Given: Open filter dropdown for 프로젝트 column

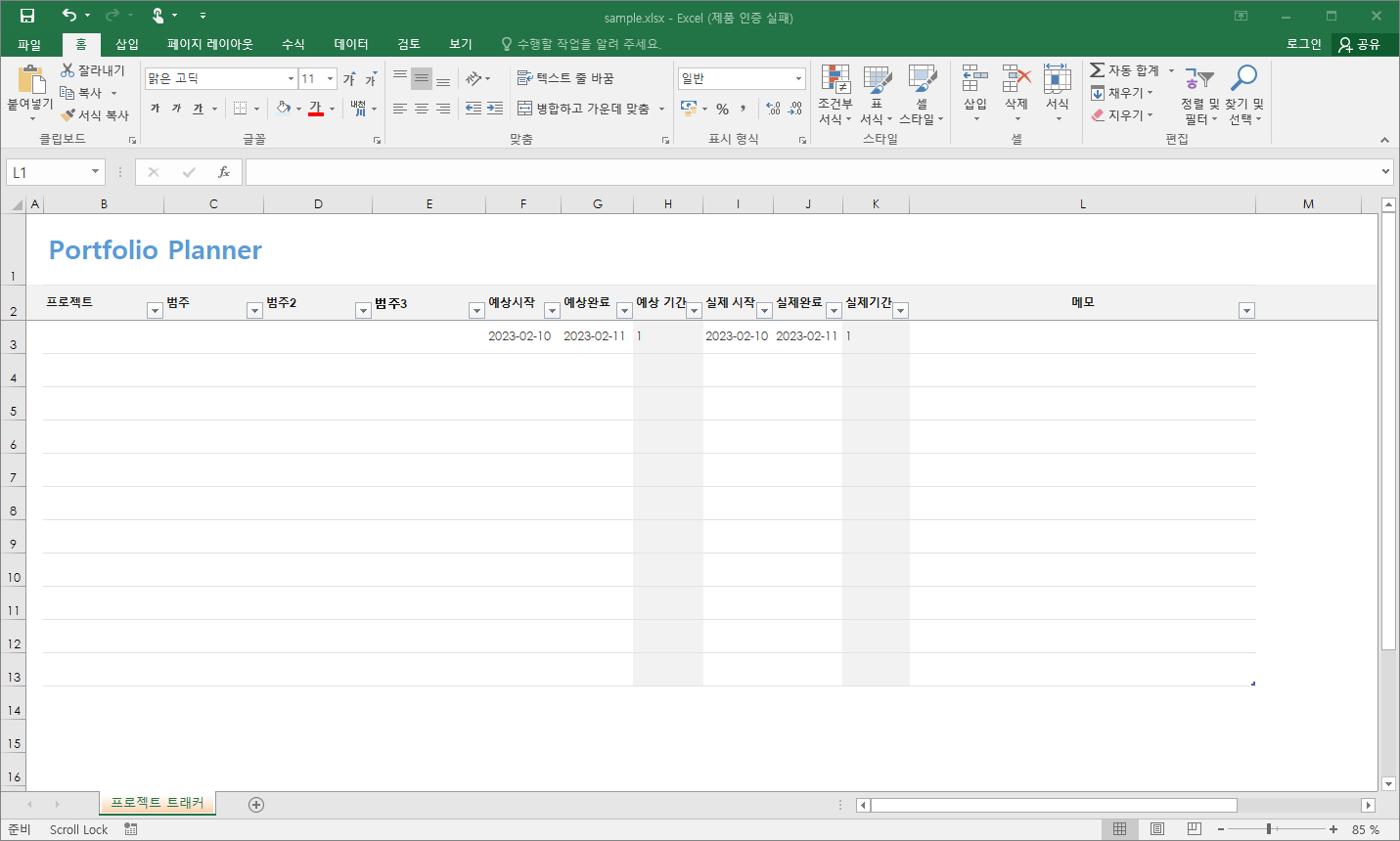Looking at the screenshot, I should tap(155, 311).
